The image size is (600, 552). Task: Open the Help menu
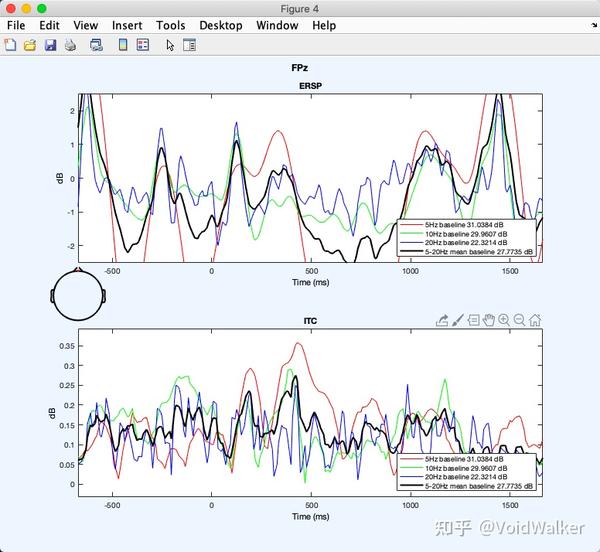coord(324,25)
